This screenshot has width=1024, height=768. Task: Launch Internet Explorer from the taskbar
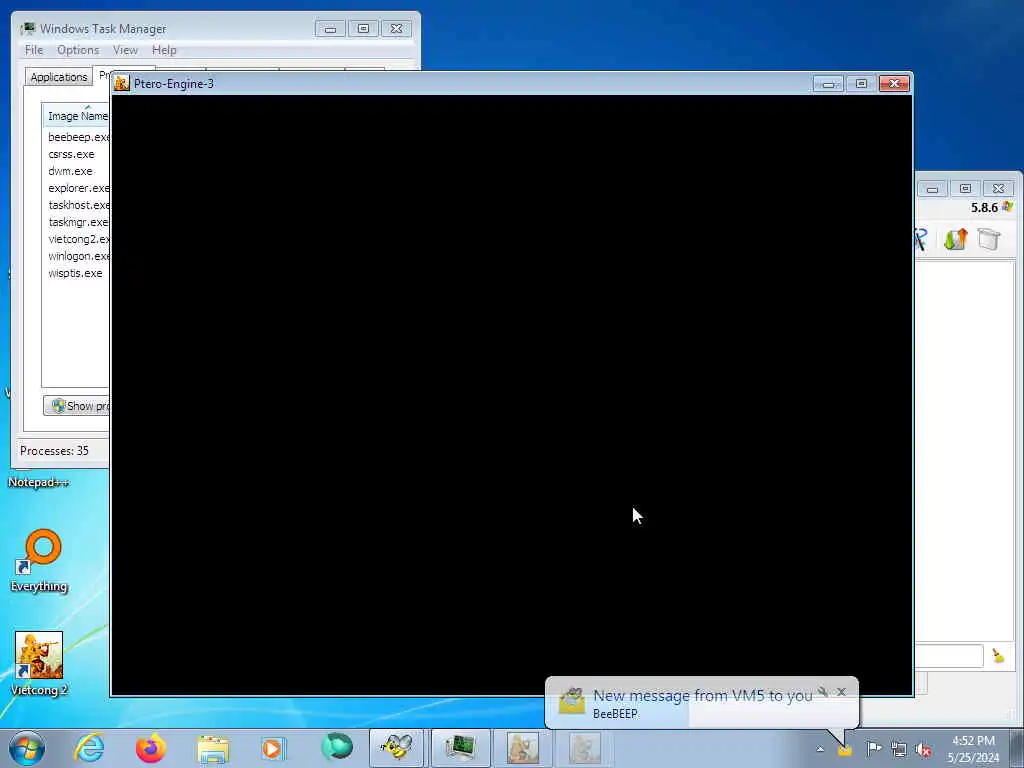(x=89, y=748)
